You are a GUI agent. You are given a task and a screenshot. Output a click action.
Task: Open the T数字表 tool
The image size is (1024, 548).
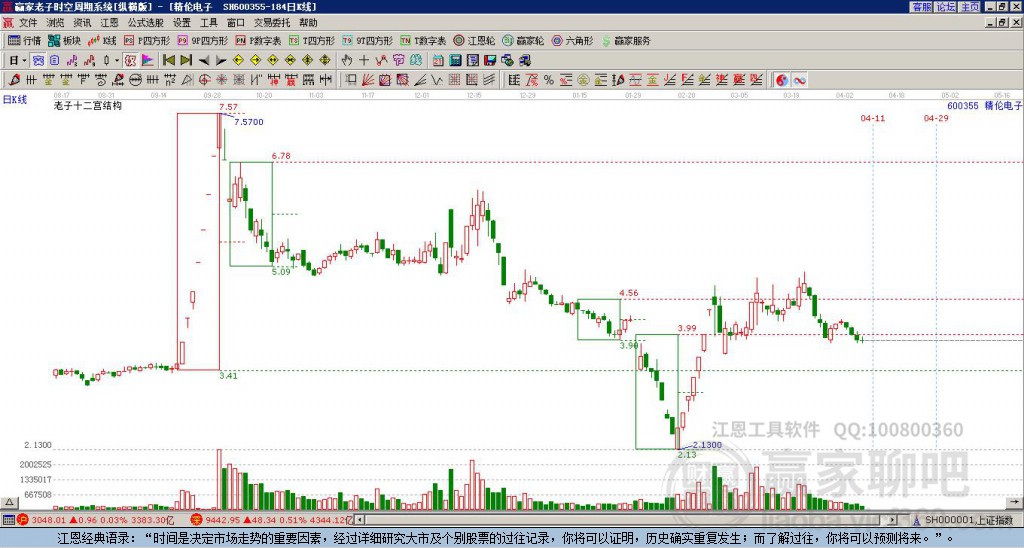[423, 40]
